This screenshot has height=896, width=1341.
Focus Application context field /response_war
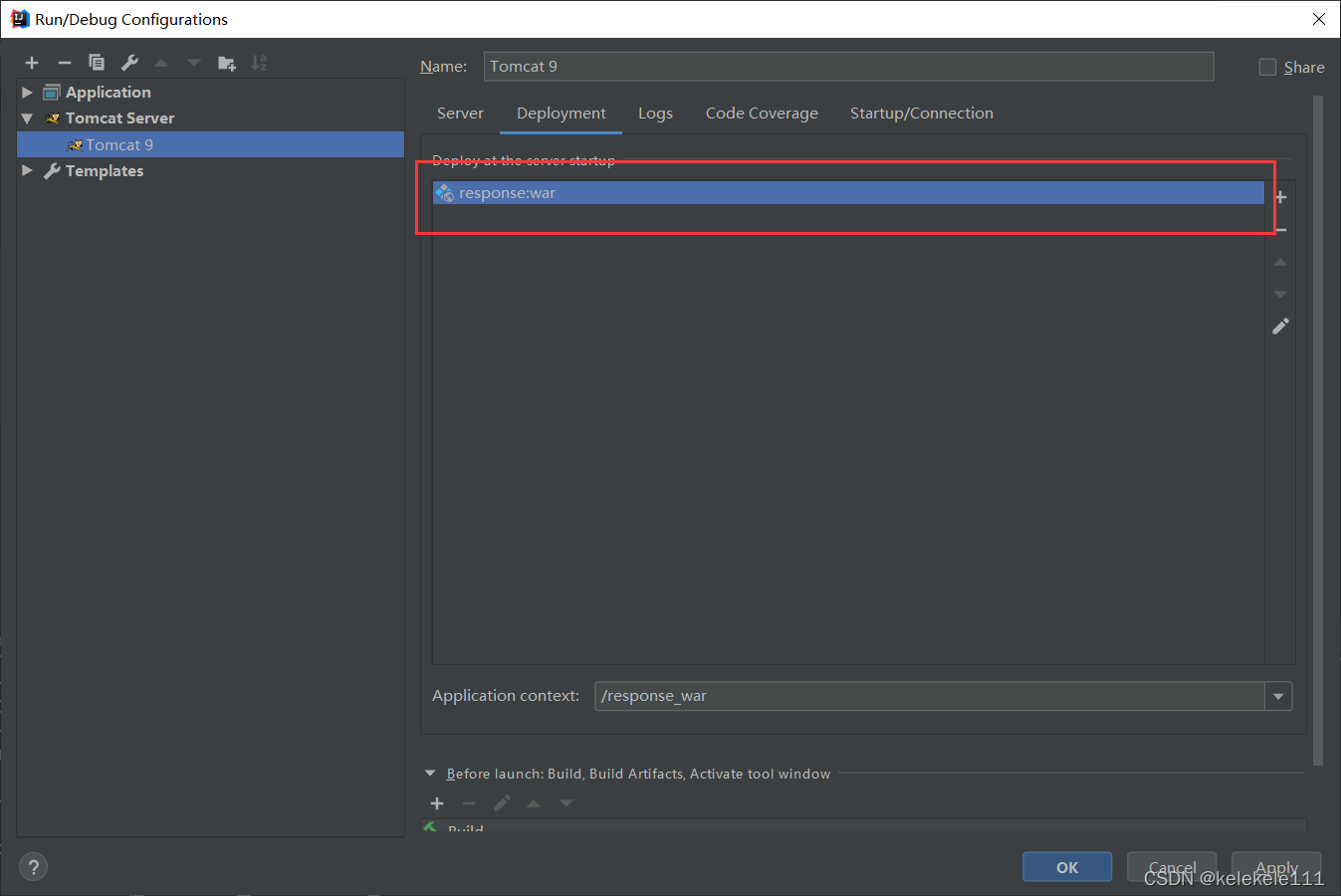tap(930, 696)
